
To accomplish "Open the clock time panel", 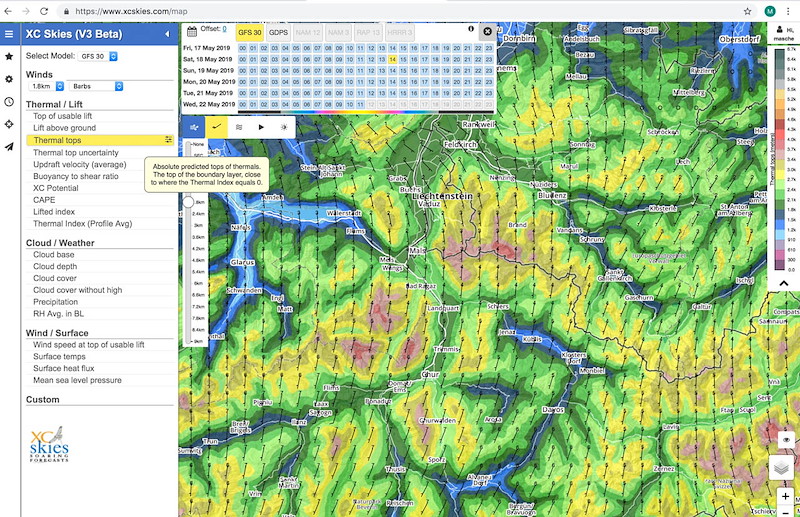I will click(x=9, y=102).
